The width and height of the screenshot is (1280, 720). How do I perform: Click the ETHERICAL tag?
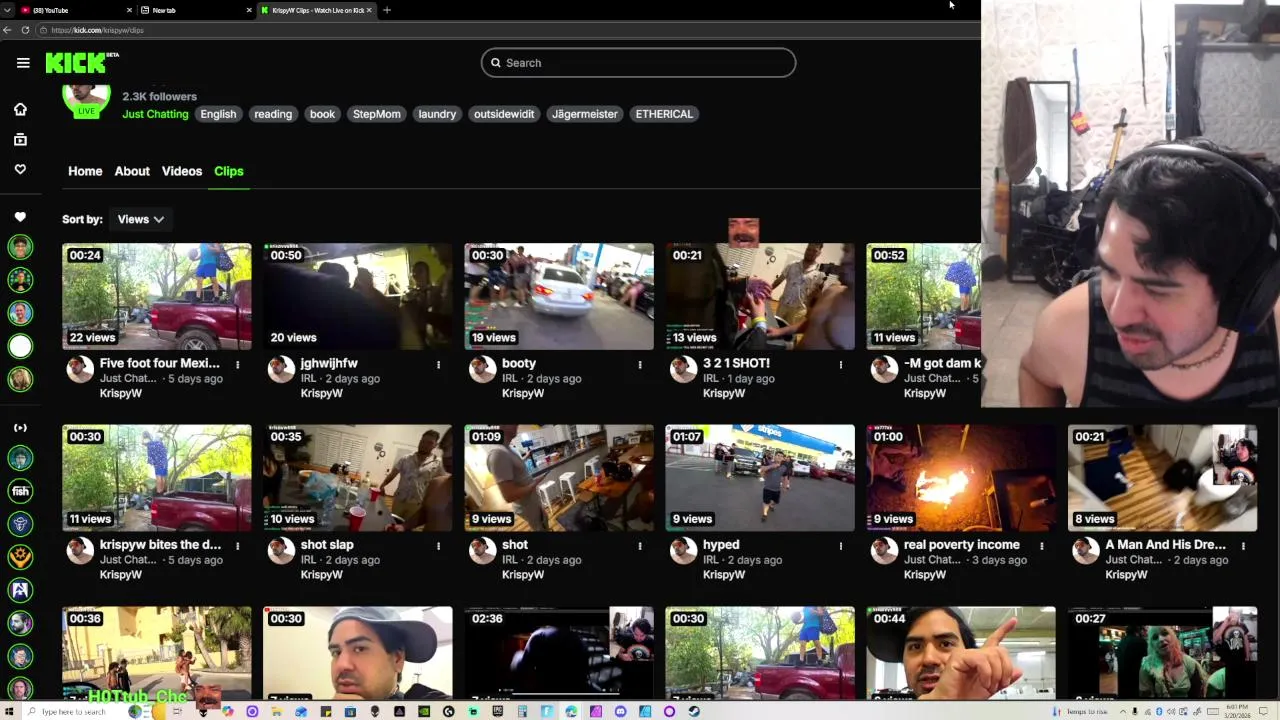coord(664,114)
